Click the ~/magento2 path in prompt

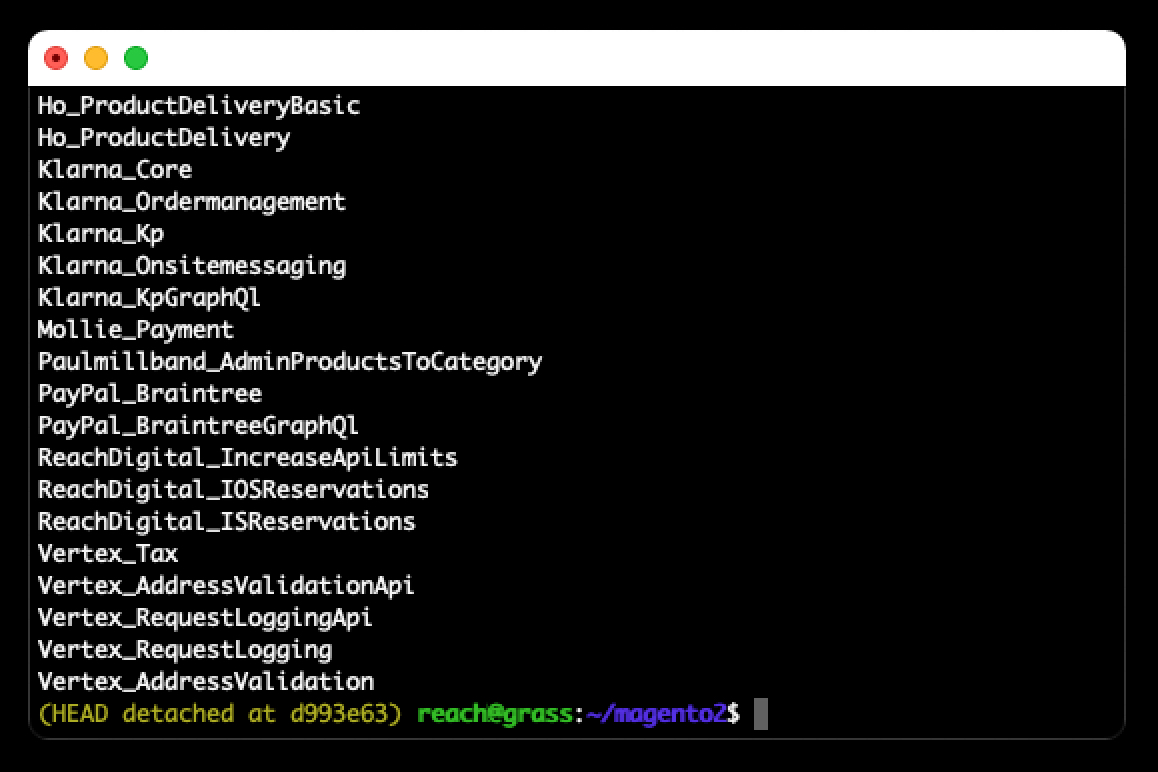pyautogui.click(x=656, y=714)
